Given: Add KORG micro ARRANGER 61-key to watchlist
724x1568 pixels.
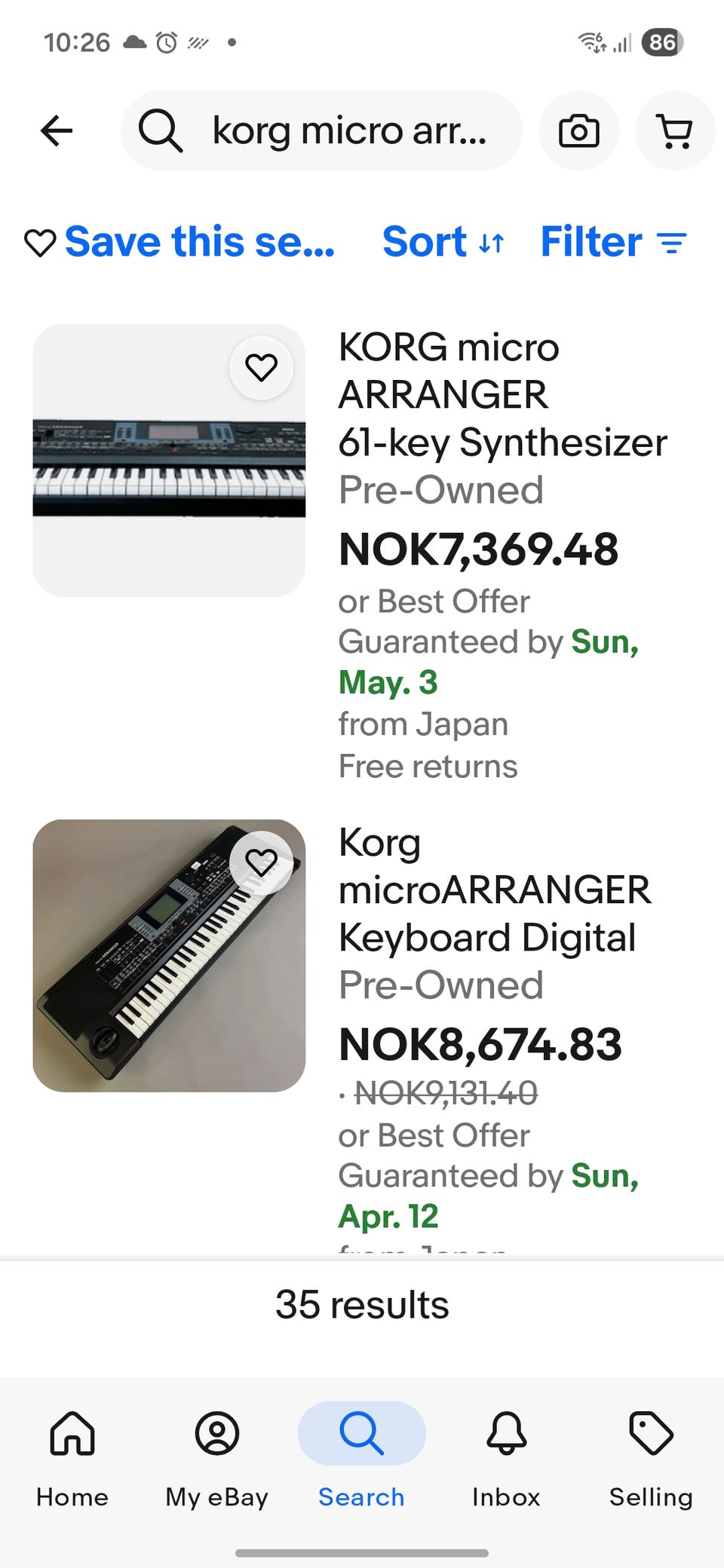Looking at the screenshot, I should click(262, 368).
